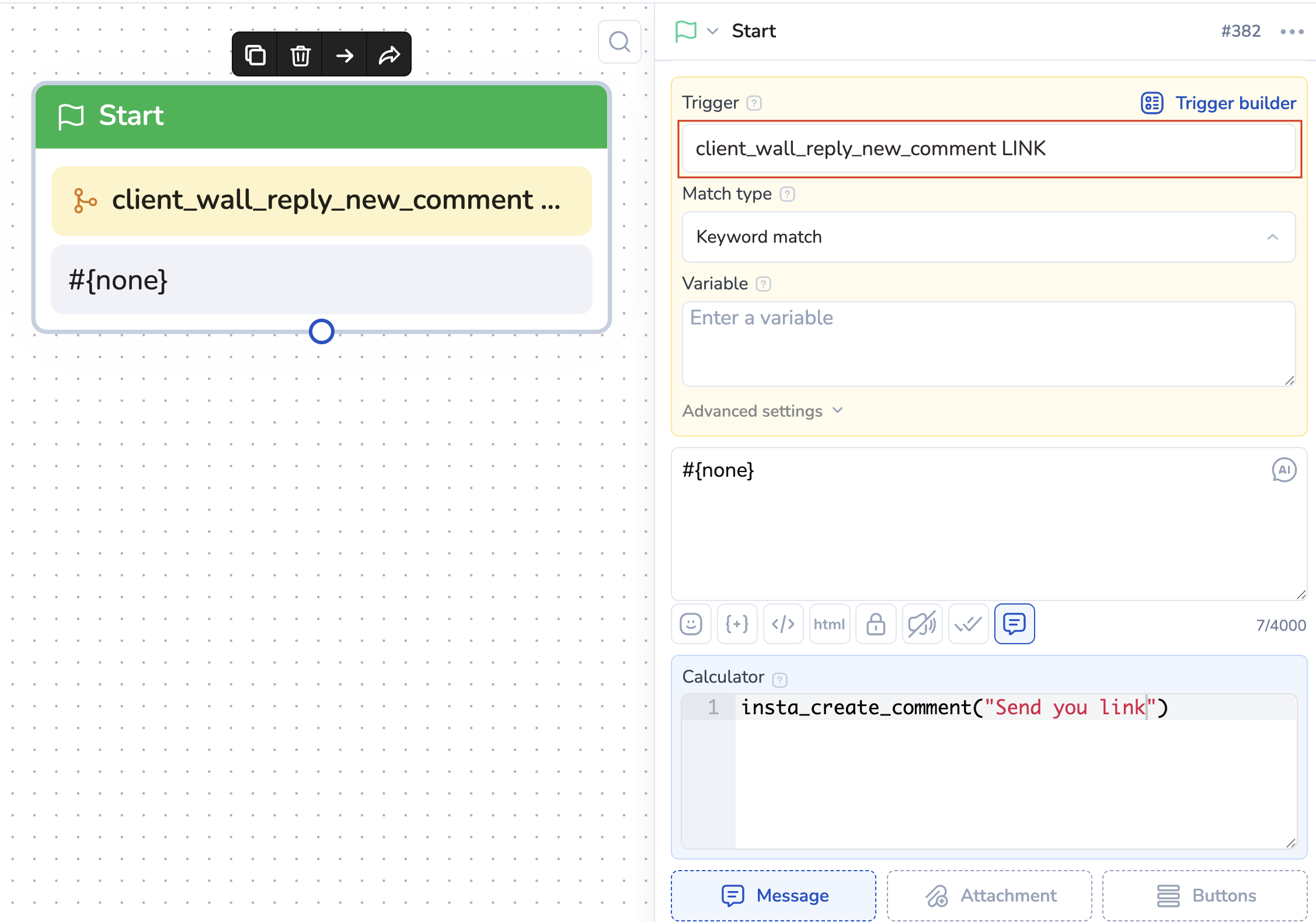This screenshot has width=1316, height=922.
Task: Switch to the Buttons tab
Action: [1204, 895]
